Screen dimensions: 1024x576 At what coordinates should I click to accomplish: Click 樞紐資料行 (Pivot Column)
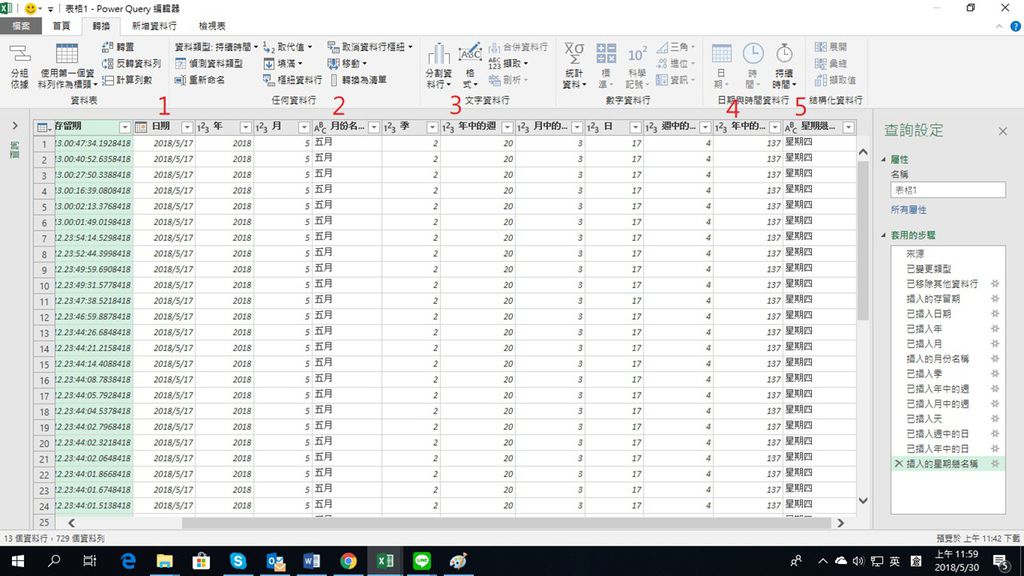tap(293, 80)
